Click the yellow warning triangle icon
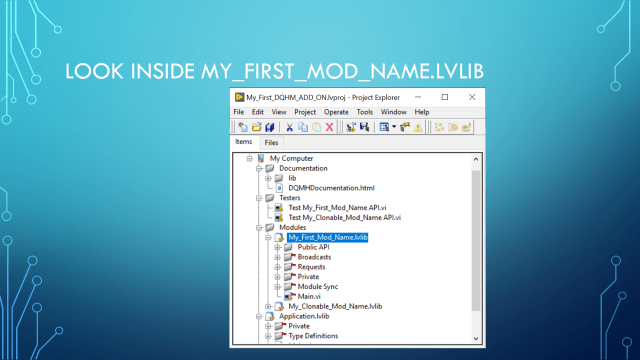 click(418, 127)
